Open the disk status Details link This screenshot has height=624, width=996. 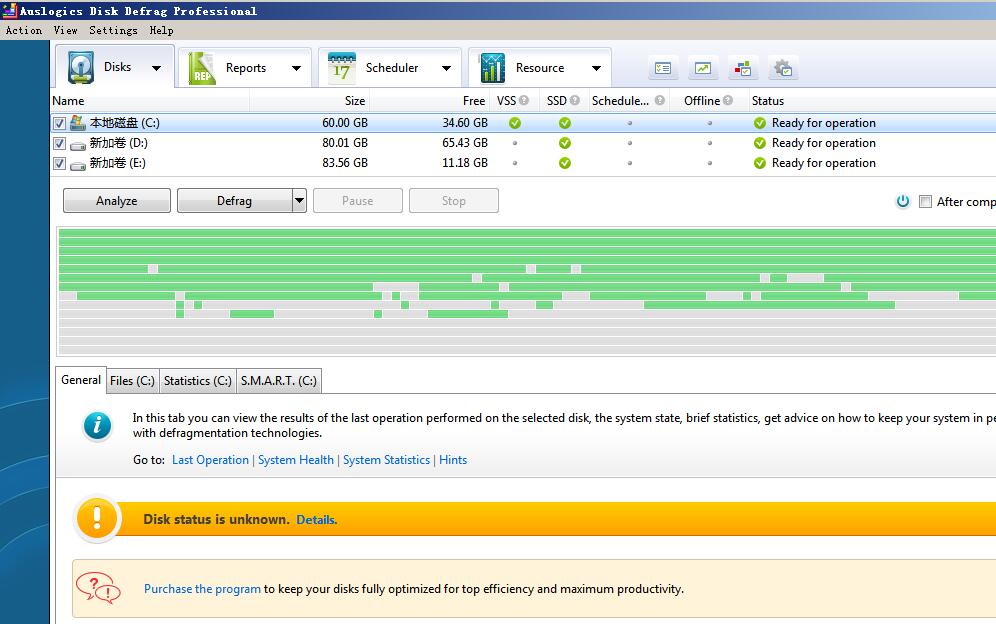[x=316, y=520]
